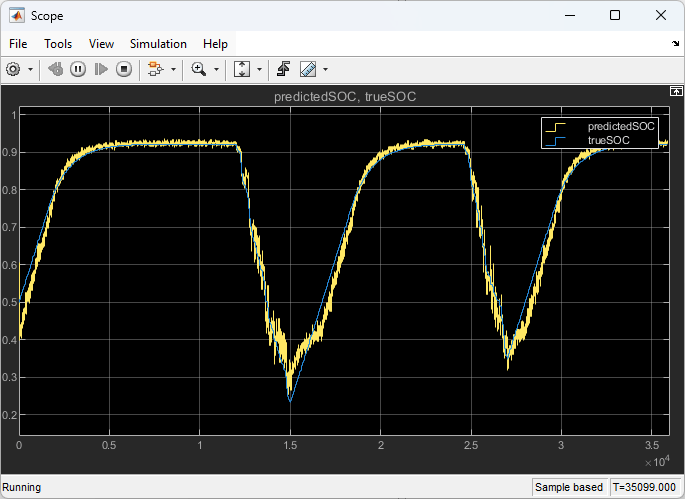Open the Tools menu
Image resolution: width=685 pixels, height=499 pixels.
coord(58,44)
